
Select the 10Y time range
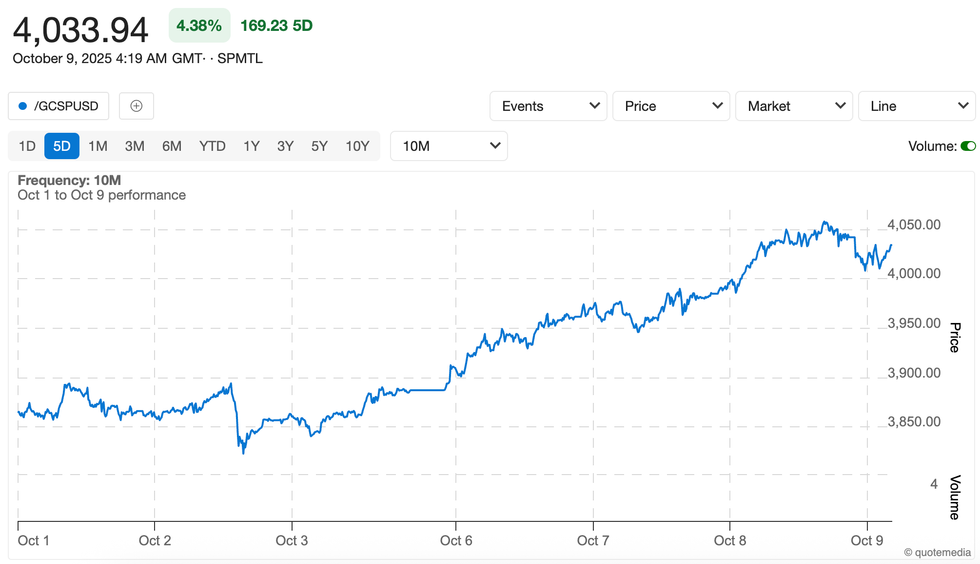pyautogui.click(x=357, y=146)
